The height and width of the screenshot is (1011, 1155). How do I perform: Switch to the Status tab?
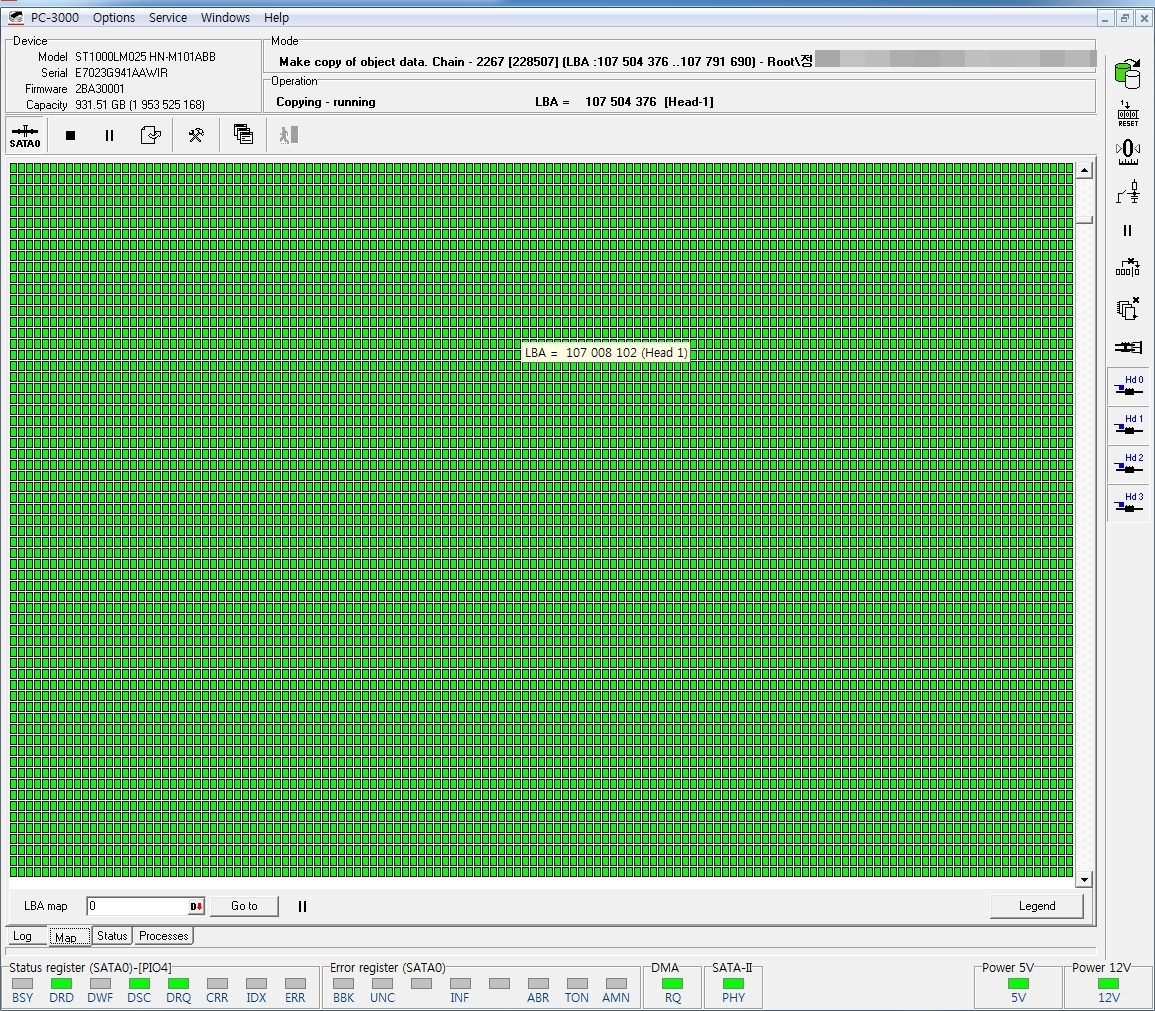tap(112, 936)
